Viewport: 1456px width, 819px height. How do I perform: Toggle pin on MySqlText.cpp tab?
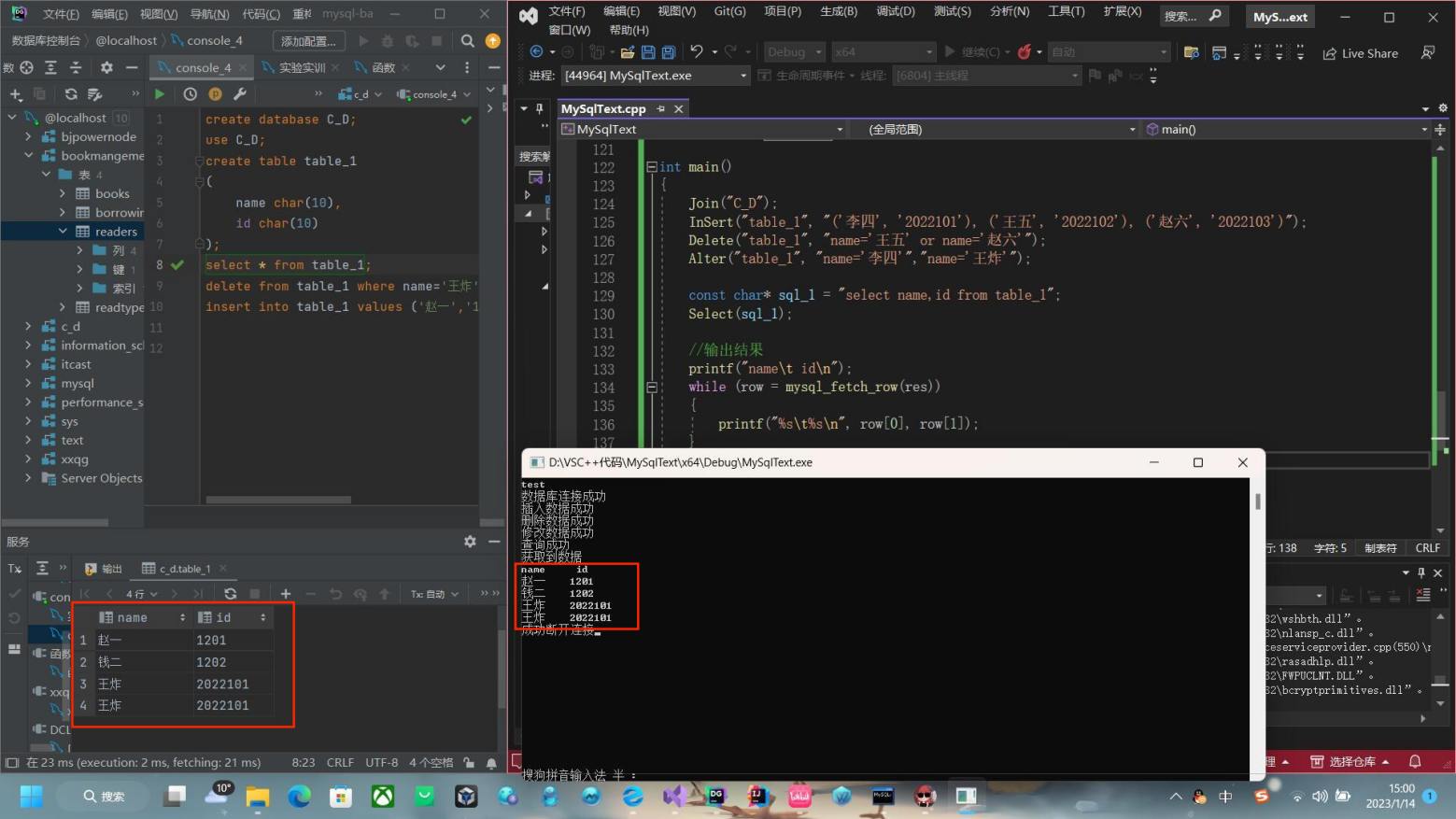[661, 109]
